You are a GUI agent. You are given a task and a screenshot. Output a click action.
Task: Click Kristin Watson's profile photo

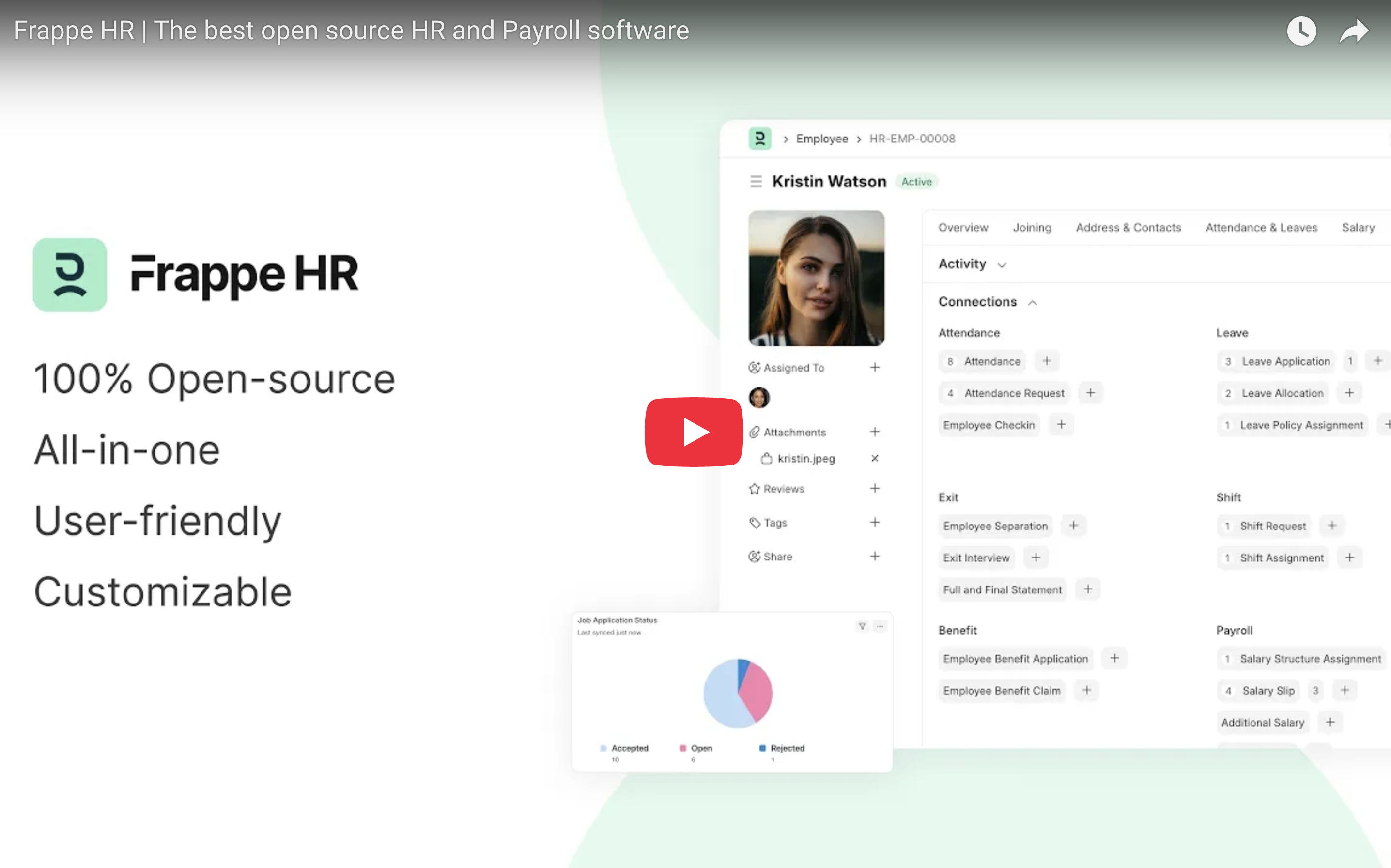(x=816, y=278)
